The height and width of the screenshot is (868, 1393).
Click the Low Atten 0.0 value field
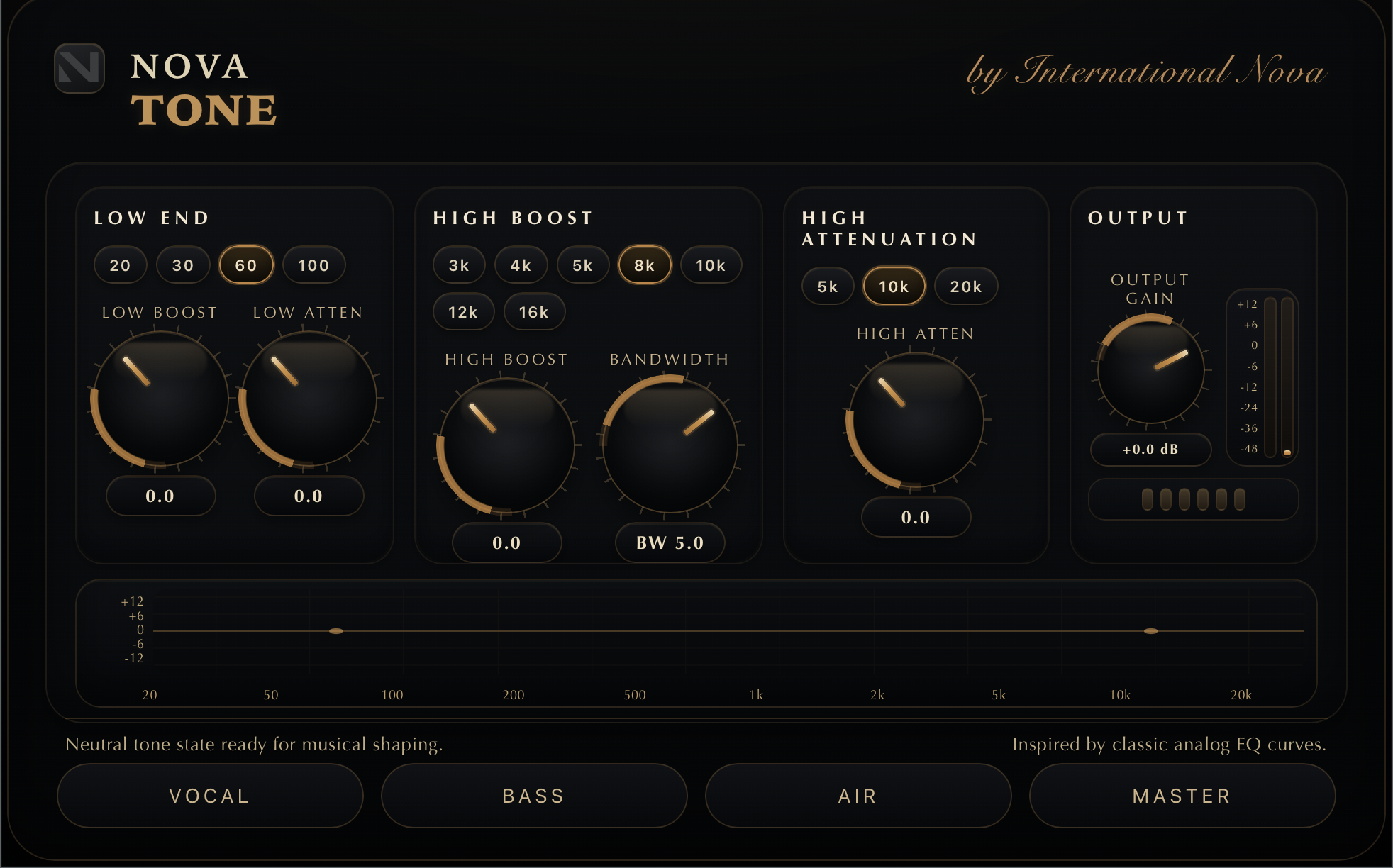tap(309, 496)
